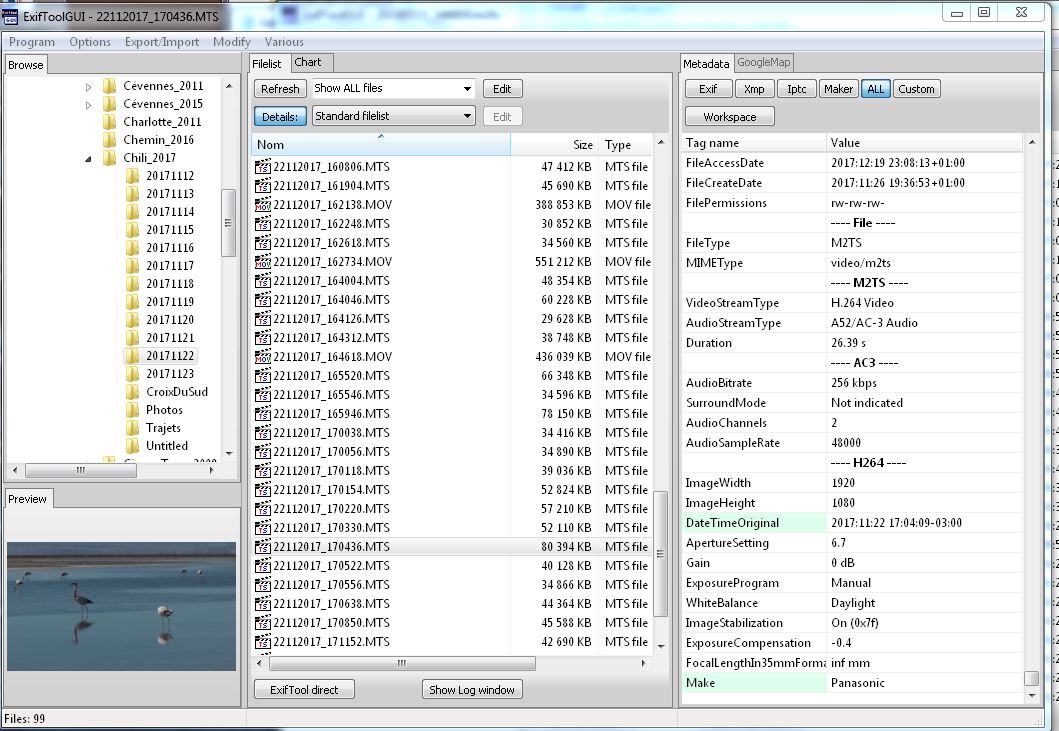
Task: Click the Refresh button
Action: point(280,89)
